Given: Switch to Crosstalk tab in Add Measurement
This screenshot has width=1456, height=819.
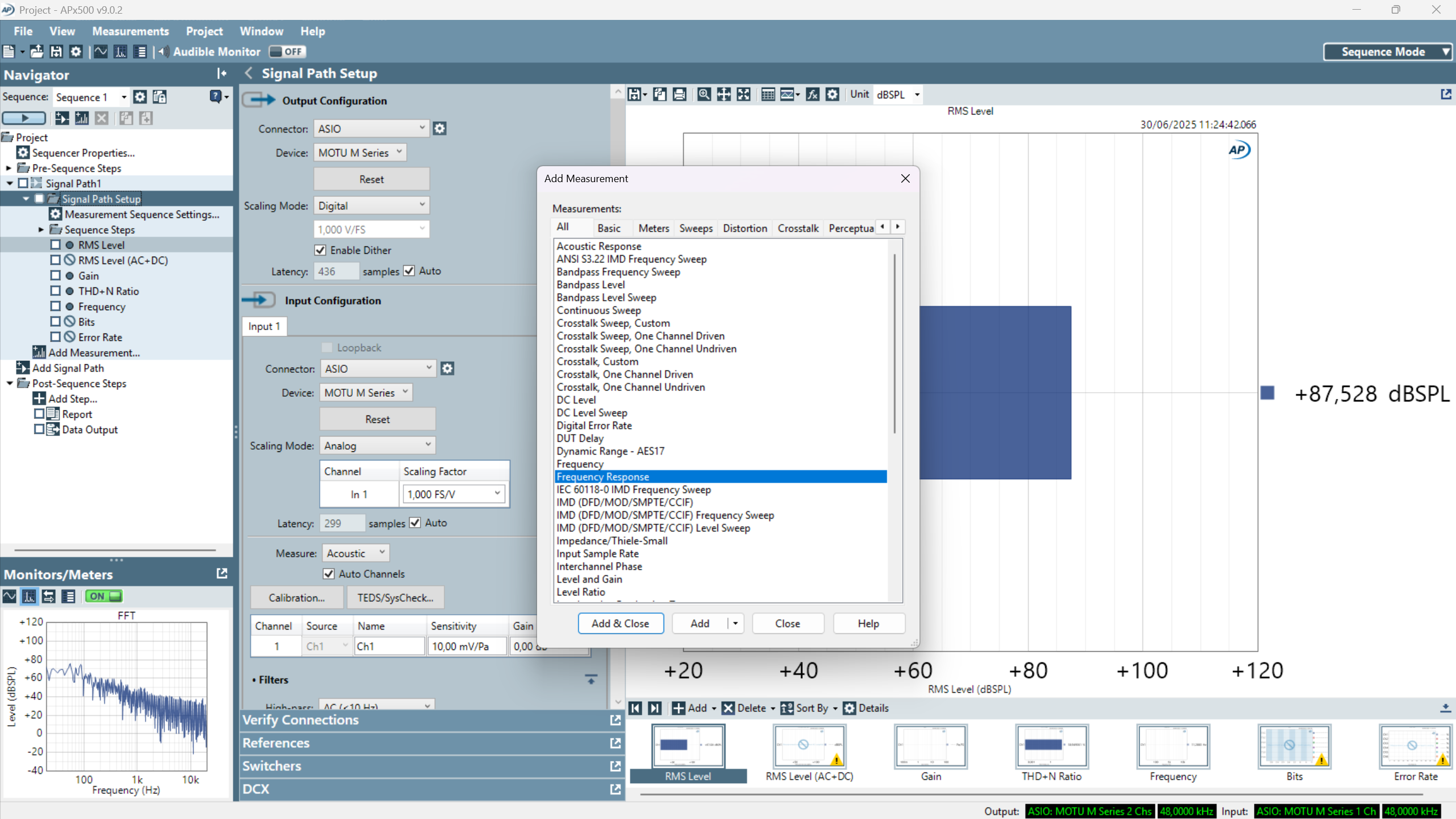Looking at the screenshot, I should point(798,228).
